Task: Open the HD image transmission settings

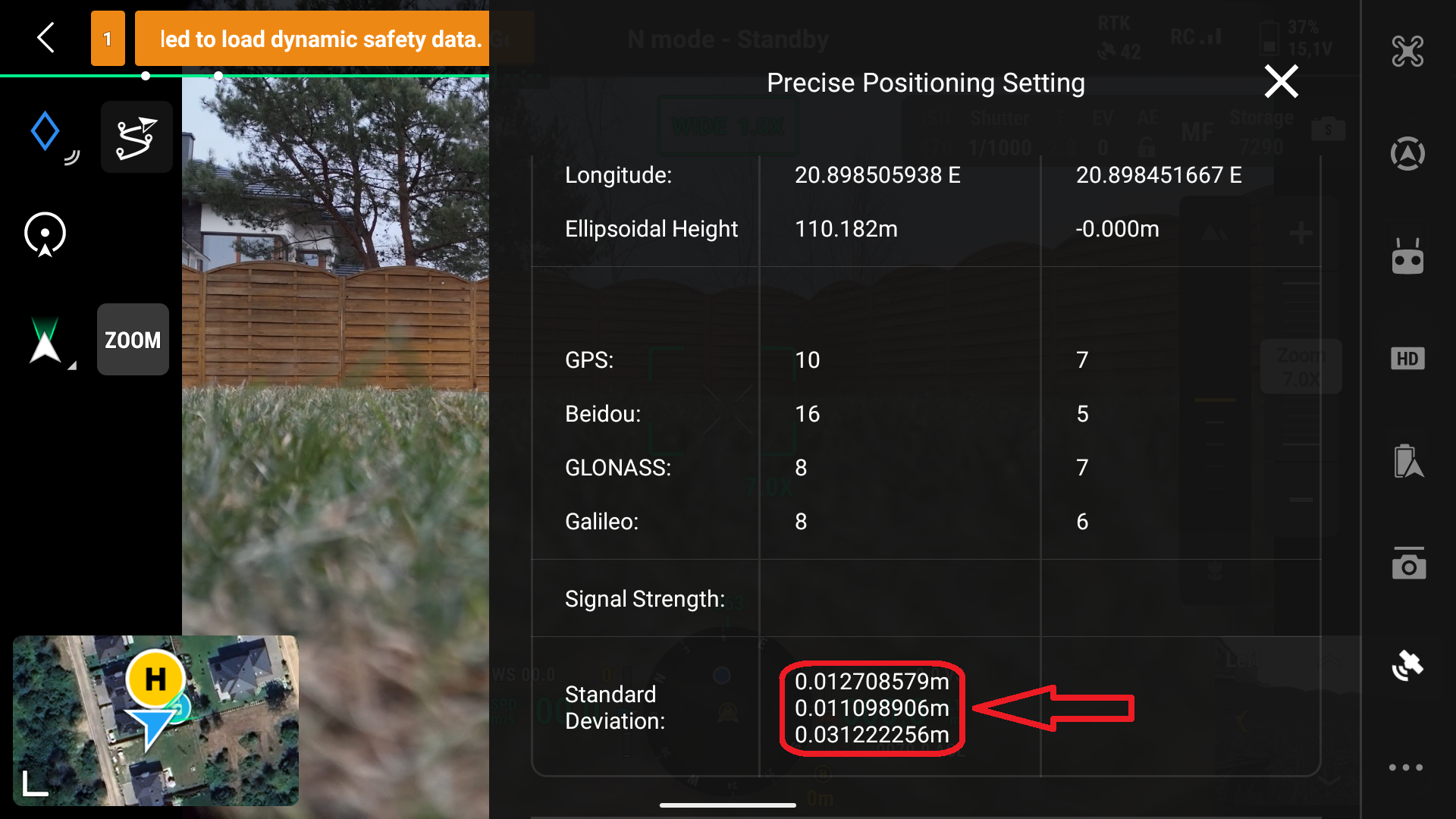Action: click(1407, 359)
